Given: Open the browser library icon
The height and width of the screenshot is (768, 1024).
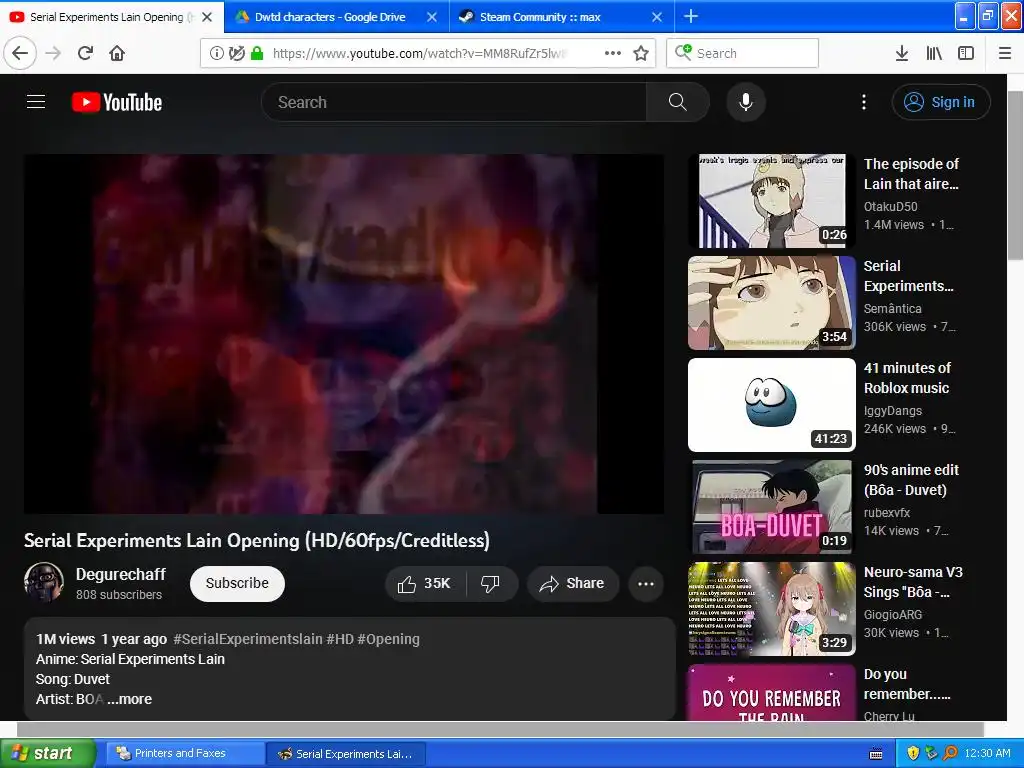Looking at the screenshot, I should tap(934, 53).
